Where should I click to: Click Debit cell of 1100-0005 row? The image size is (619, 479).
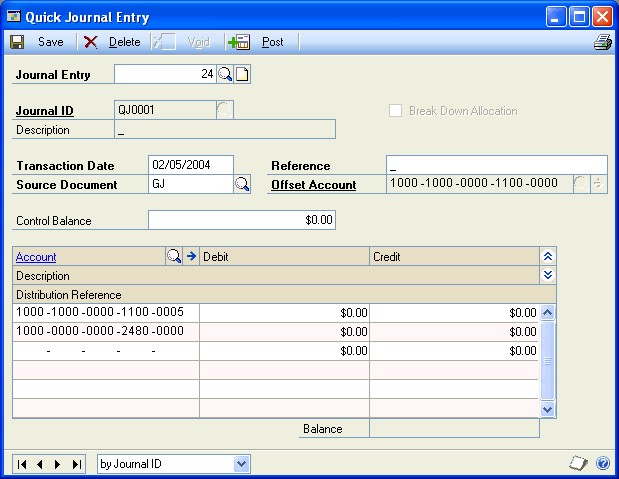point(285,313)
